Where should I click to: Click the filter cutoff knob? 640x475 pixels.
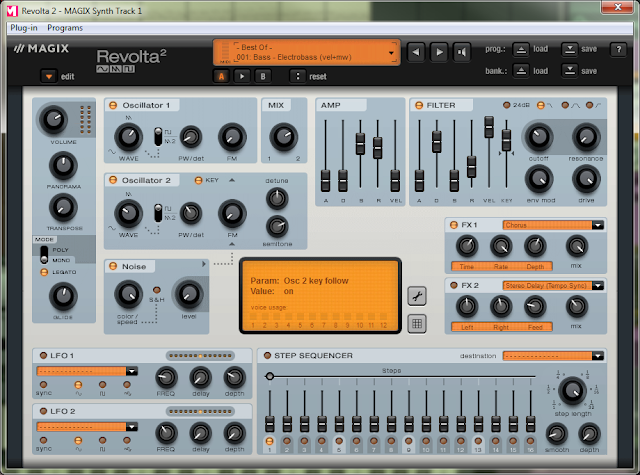click(539, 137)
